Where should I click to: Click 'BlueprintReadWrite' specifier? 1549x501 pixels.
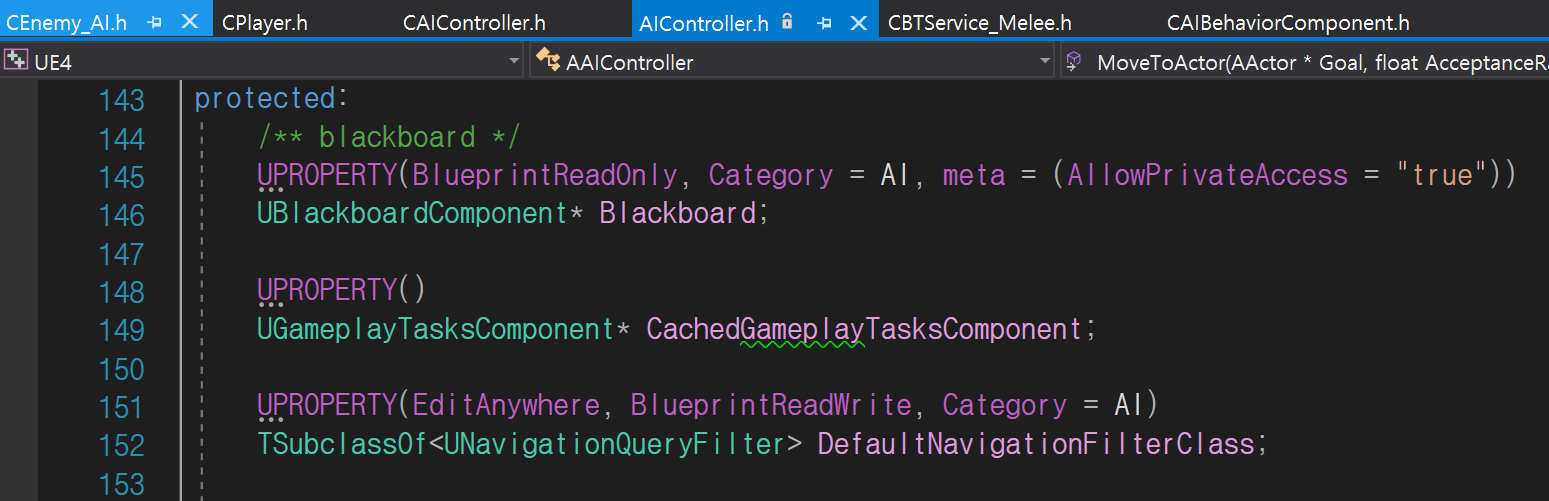771,405
